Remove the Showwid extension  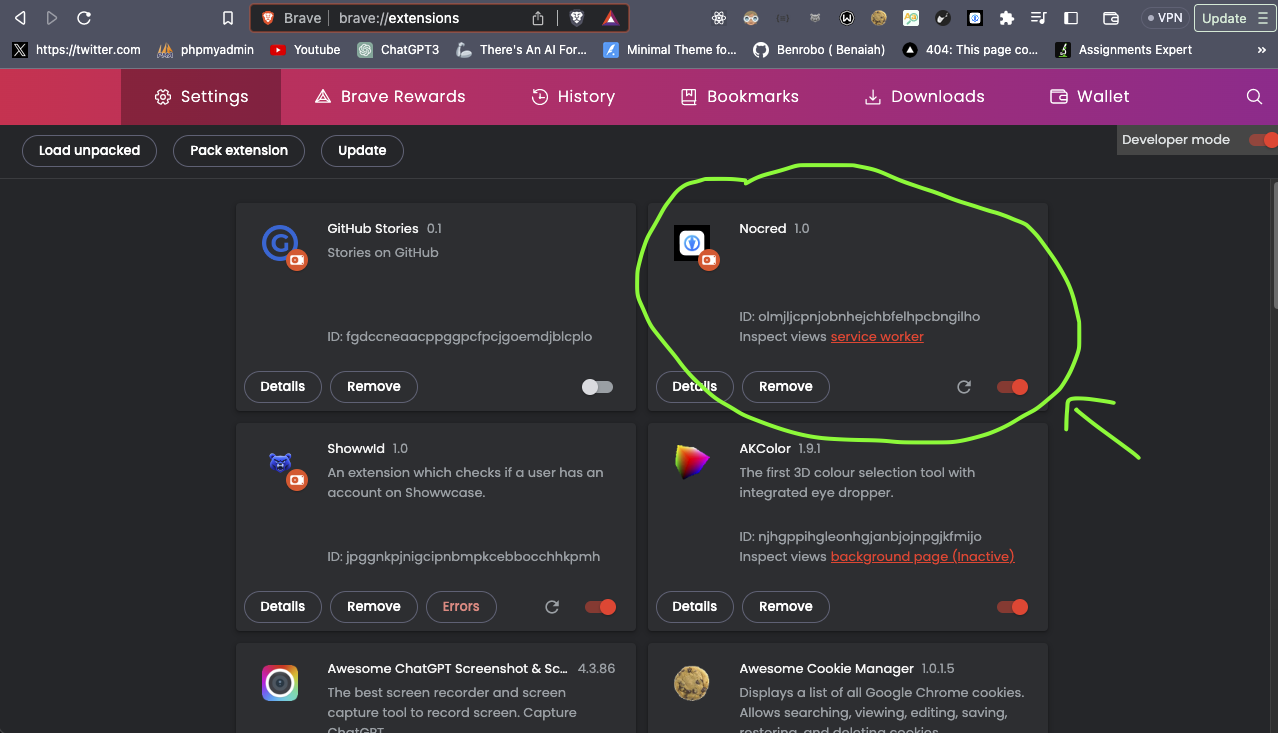[x=374, y=607]
